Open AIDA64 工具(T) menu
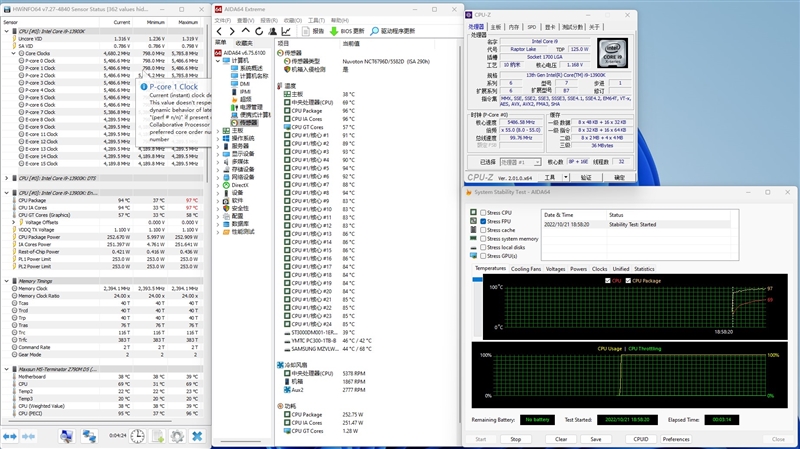Viewport: 800px width, 449px height. coord(316,20)
